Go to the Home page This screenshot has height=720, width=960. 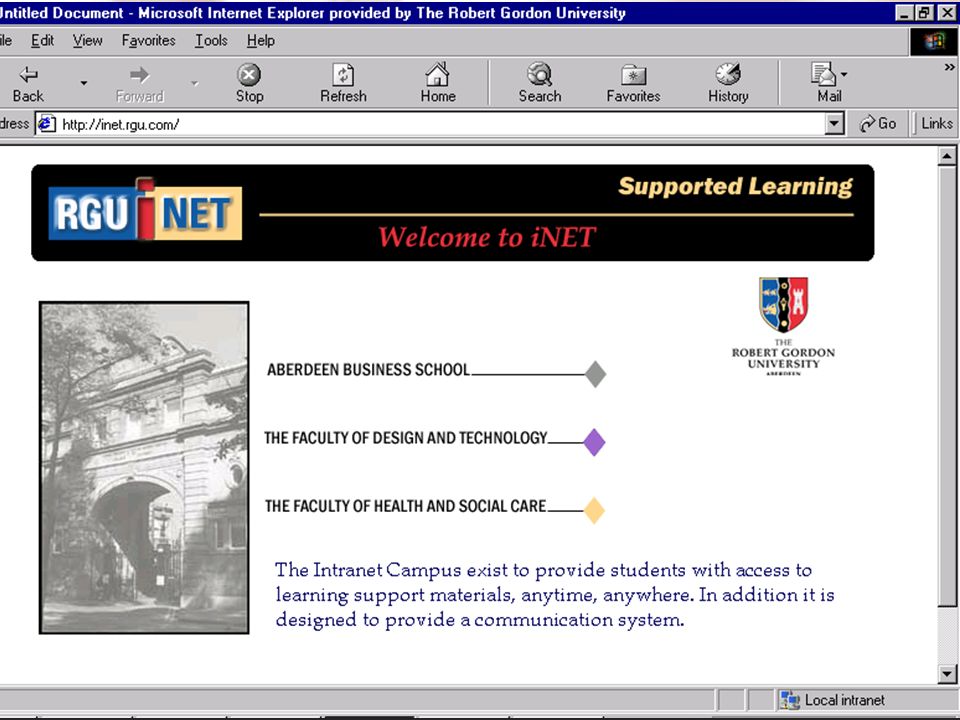(438, 84)
